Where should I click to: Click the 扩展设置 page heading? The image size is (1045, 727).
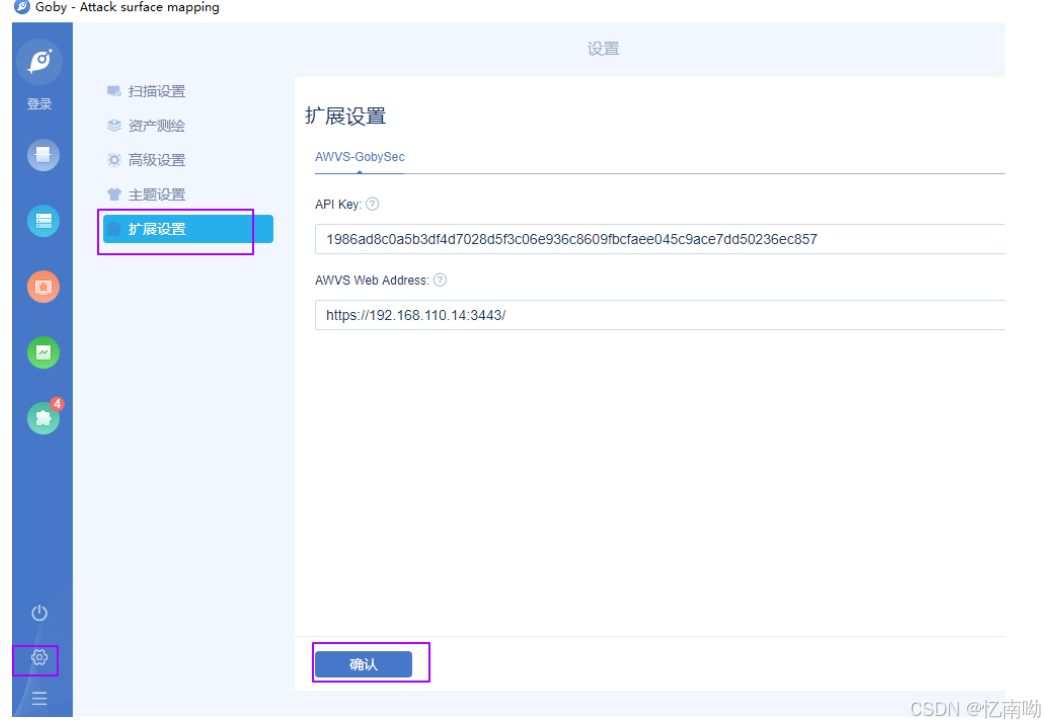(345, 116)
